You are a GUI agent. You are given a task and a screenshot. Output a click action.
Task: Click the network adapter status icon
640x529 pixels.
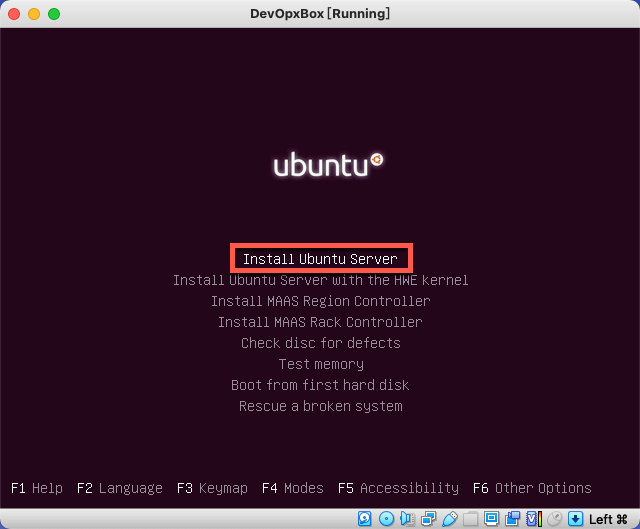click(429, 519)
